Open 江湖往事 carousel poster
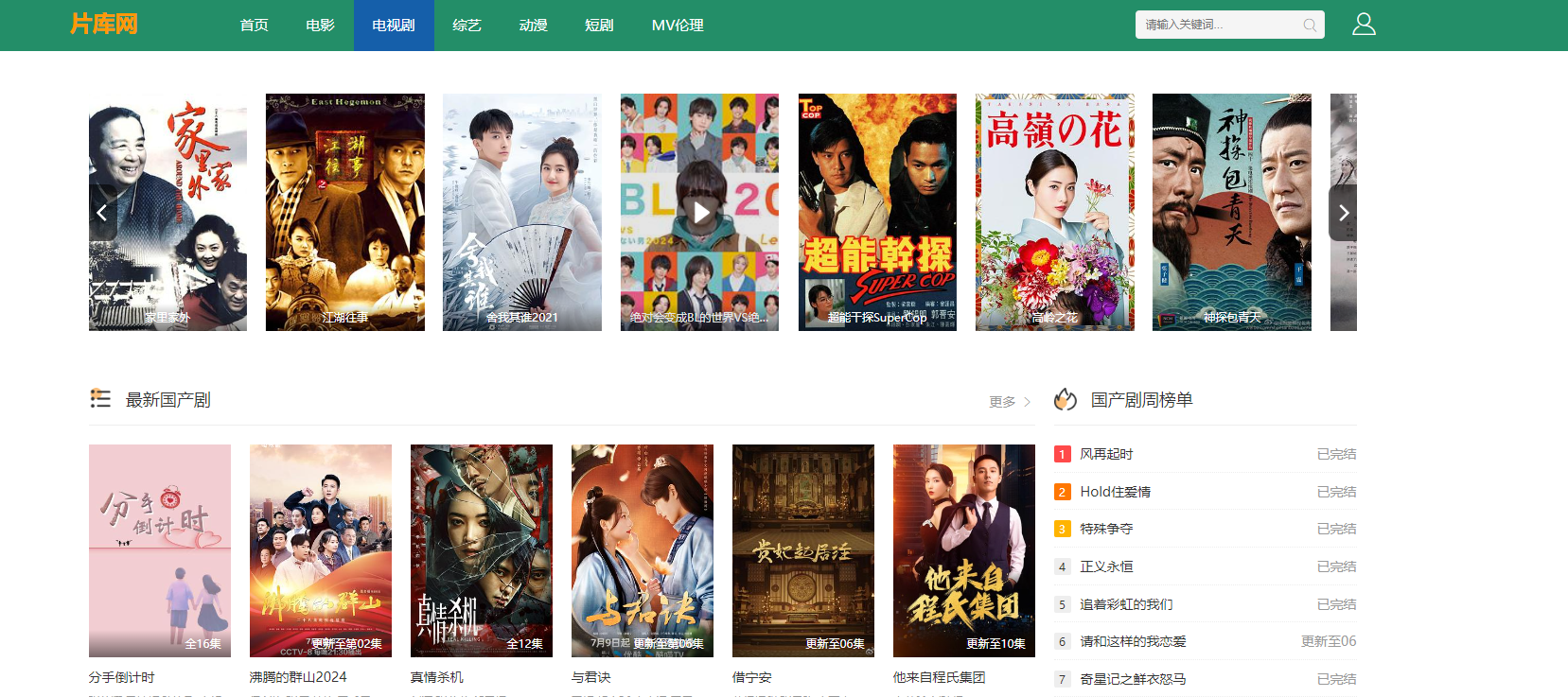The image size is (1568, 697). [345, 212]
